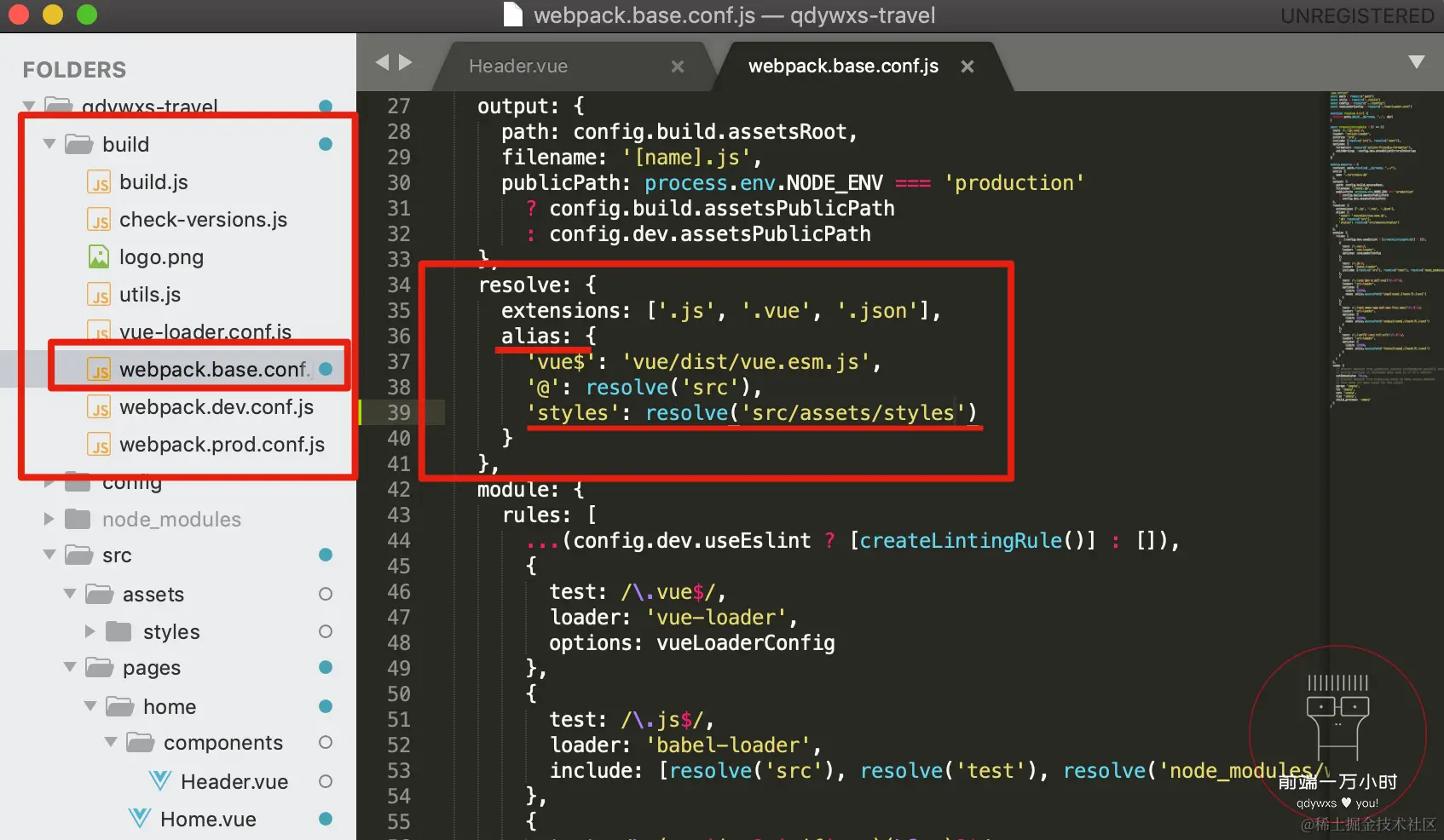Click the macOS green zoom button
The height and width of the screenshot is (840, 1444).
pos(87,15)
